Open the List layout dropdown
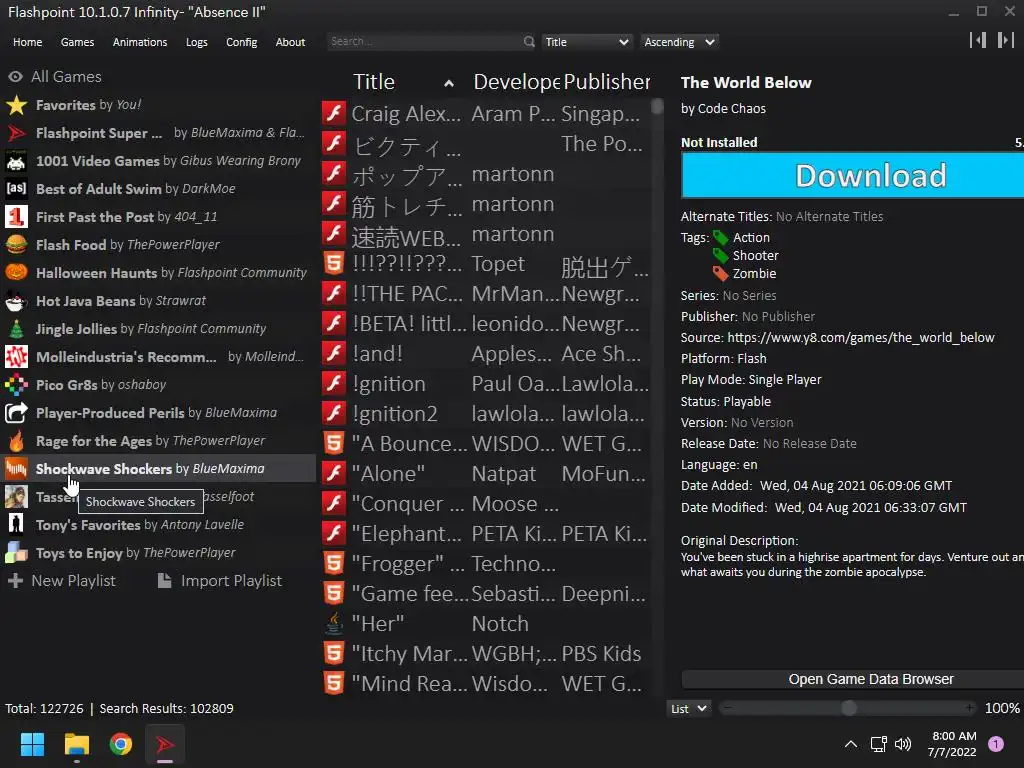 pos(688,709)
